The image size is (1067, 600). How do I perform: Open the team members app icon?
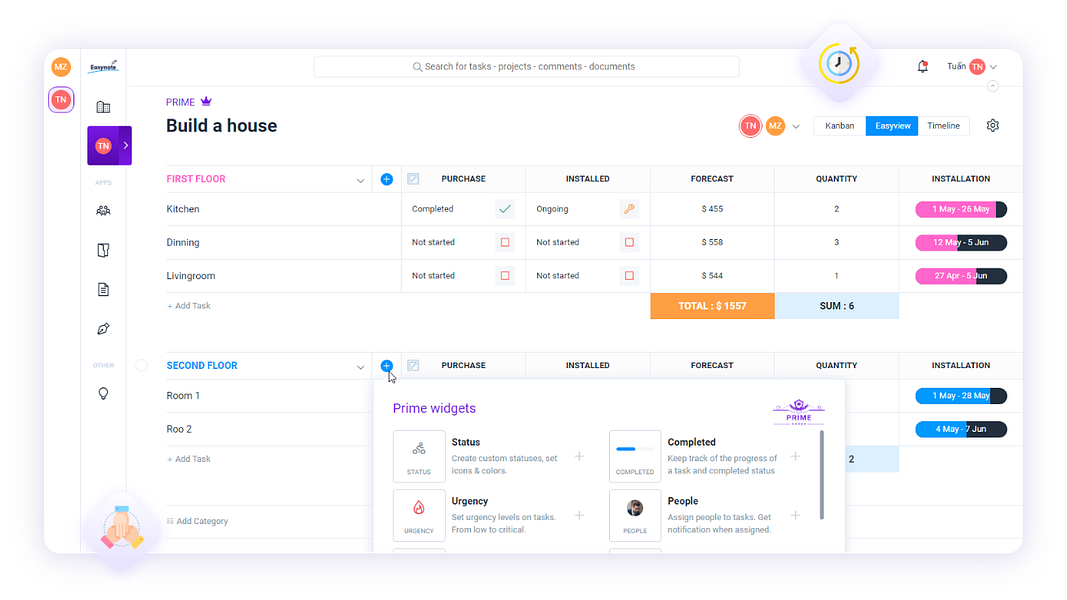coord(103,211)
